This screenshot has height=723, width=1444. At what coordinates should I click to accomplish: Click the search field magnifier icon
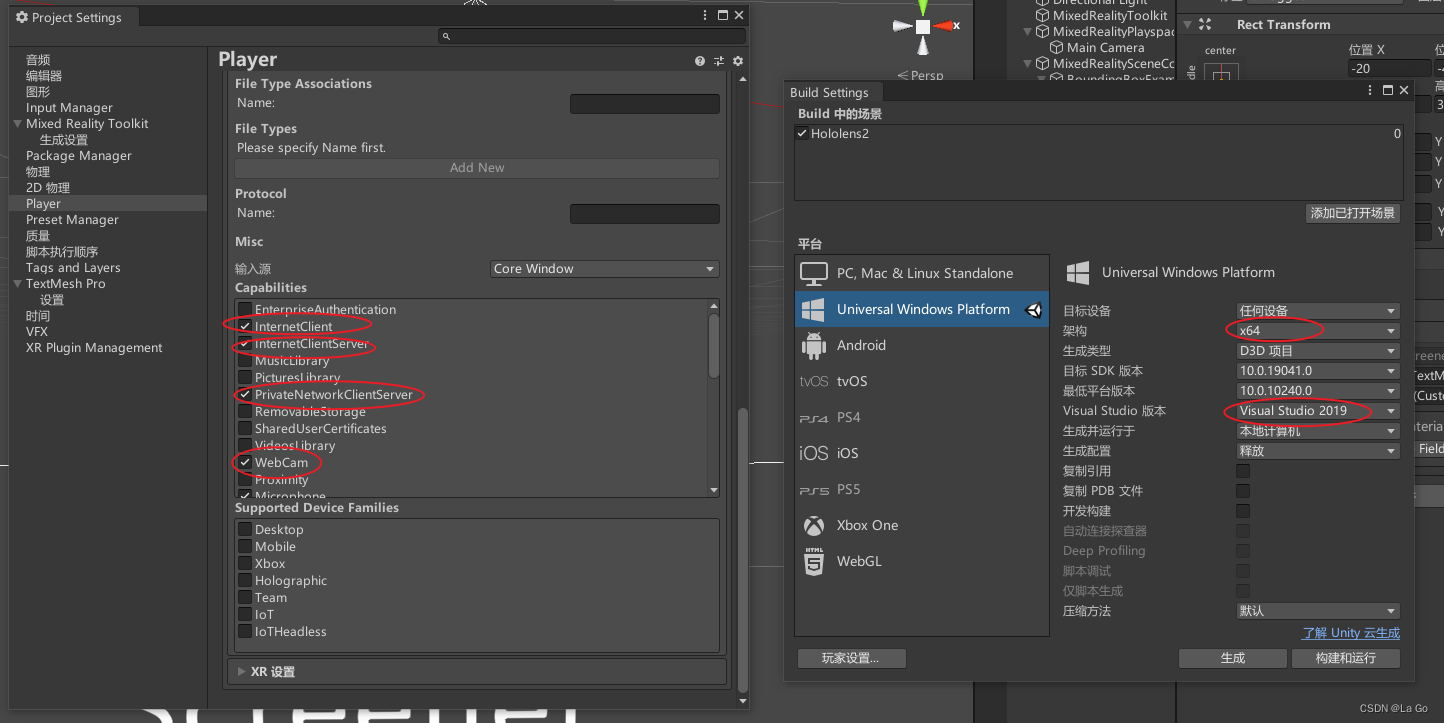coord(446,36)
